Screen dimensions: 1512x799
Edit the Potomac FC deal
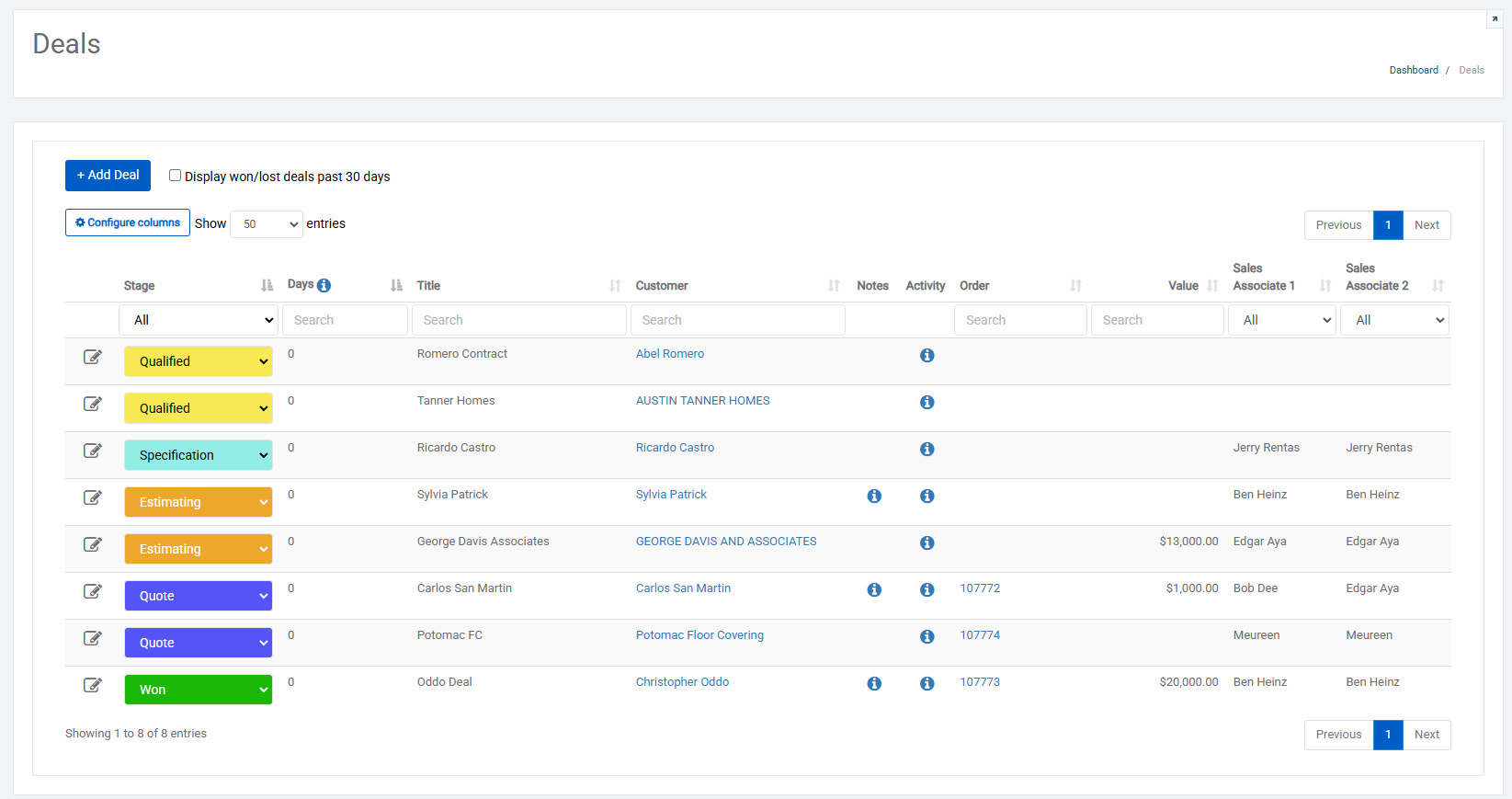93,638
